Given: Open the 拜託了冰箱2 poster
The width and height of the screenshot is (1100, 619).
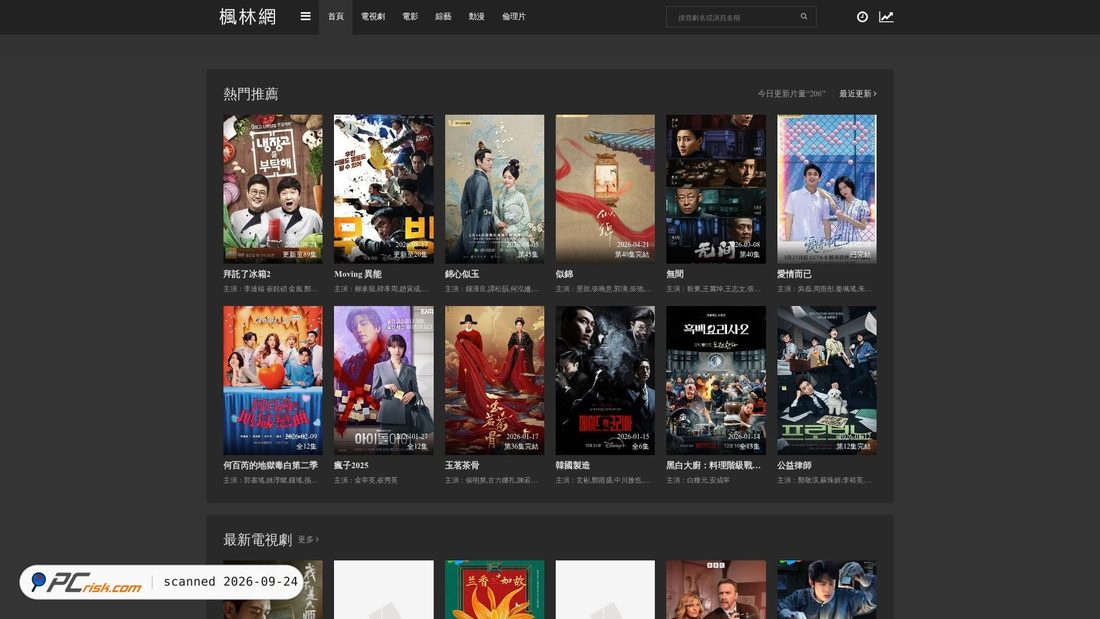Looking at the screenshot, I should (x=273, y=189).
